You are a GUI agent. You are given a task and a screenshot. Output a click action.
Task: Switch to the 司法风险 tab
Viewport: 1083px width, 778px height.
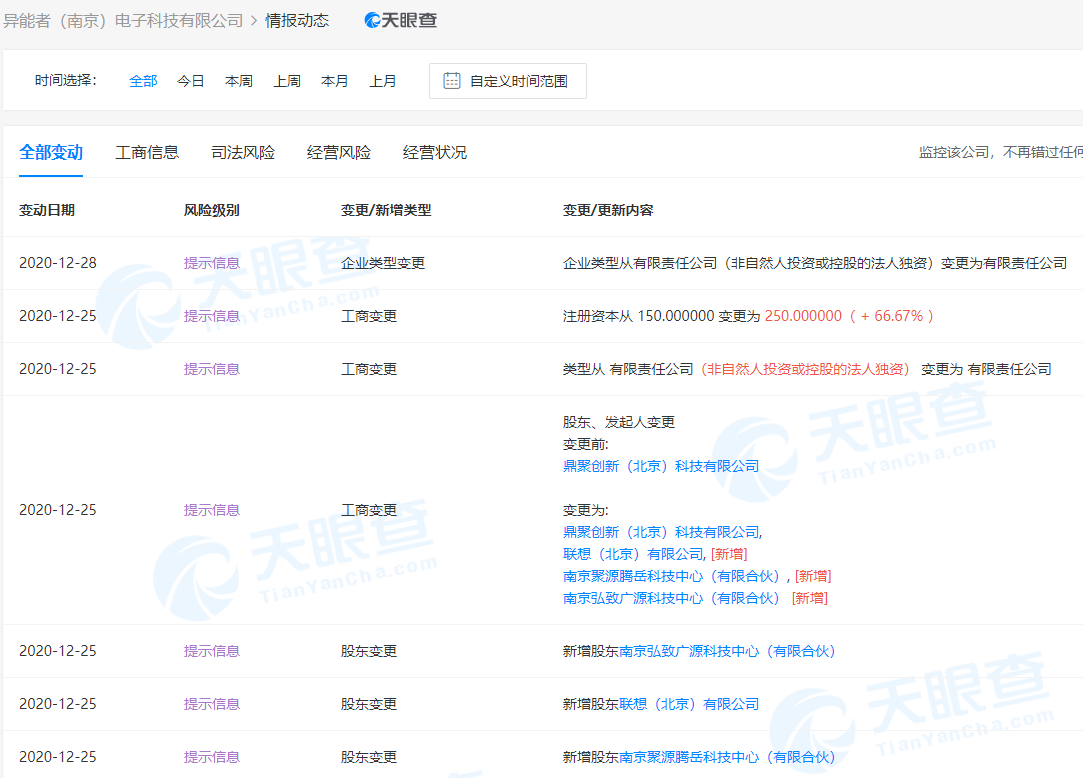point(243,152)
